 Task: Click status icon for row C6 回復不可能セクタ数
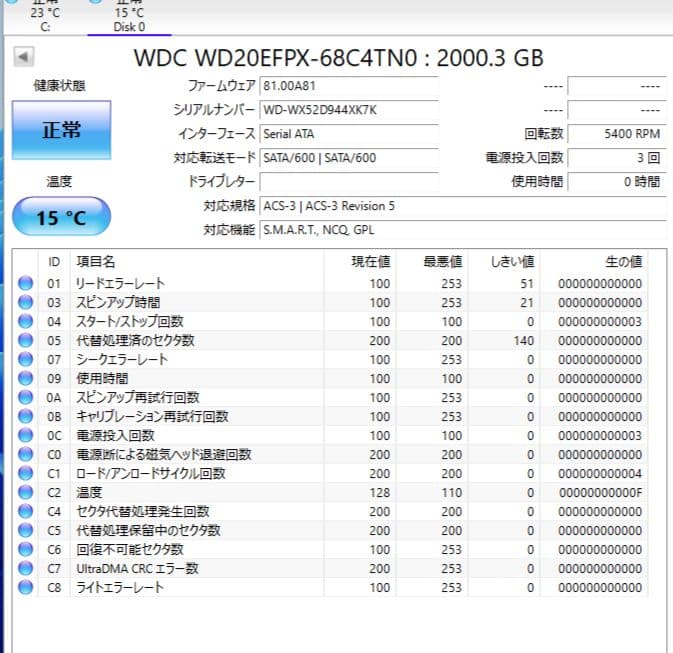(x=26, y=550)
